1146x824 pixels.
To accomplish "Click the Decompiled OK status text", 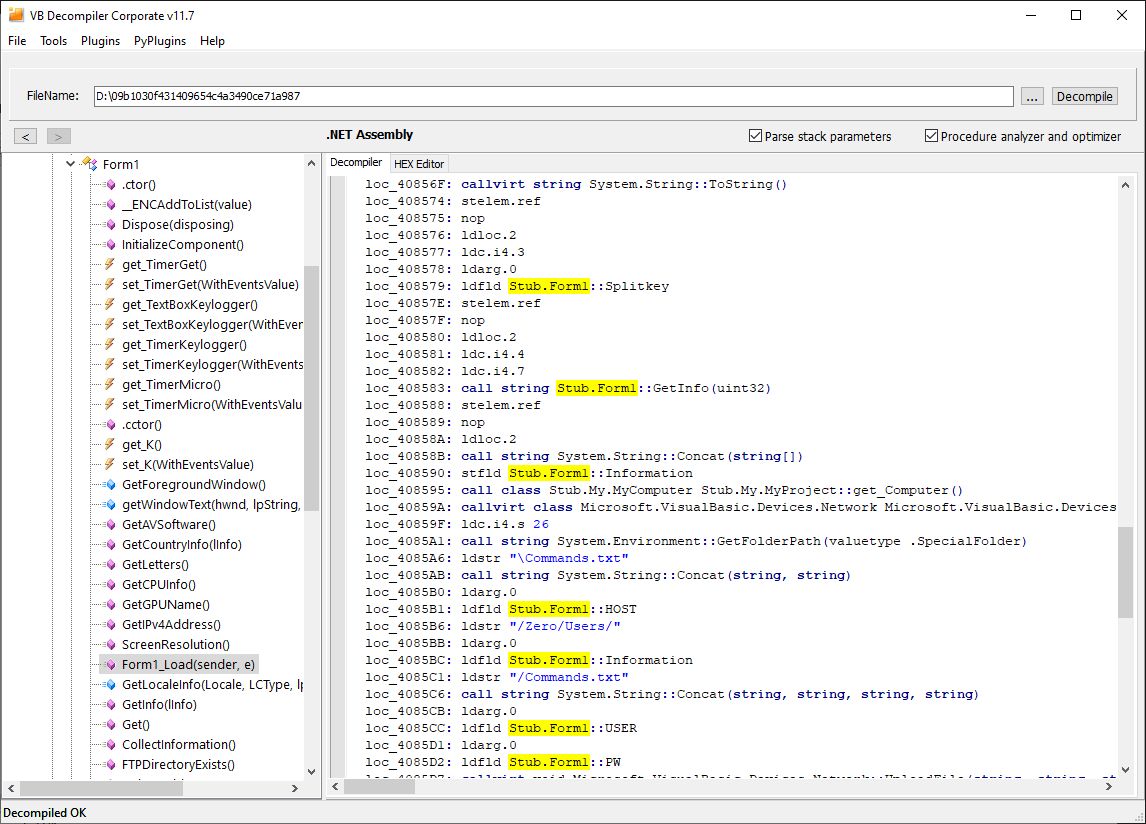I will point(45,812).
